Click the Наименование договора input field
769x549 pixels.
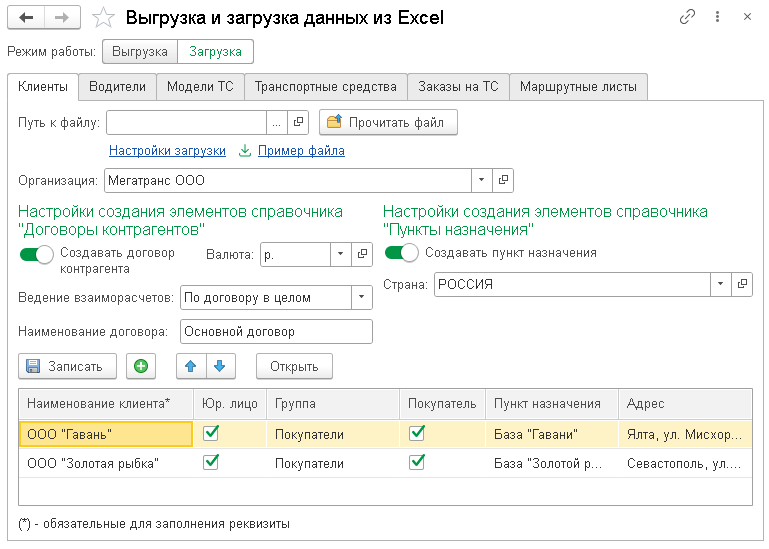coord(276,331)
